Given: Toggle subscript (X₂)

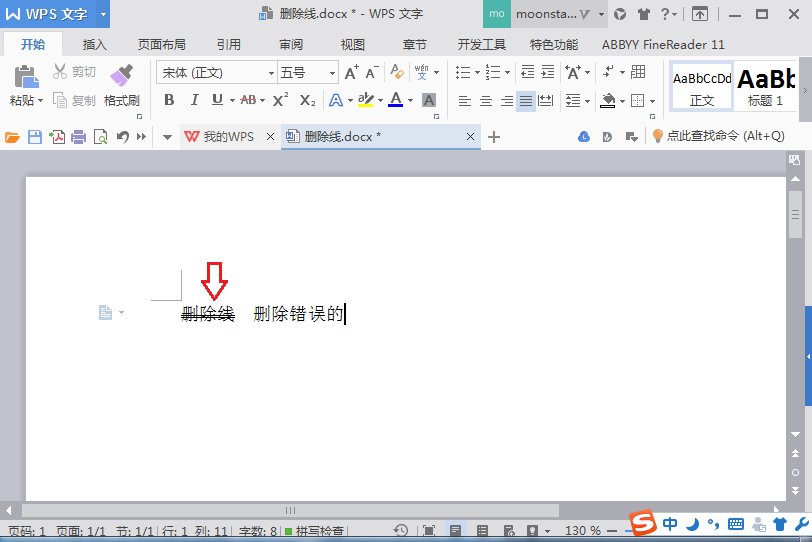Looking at the screenshot, I should 308,100.
